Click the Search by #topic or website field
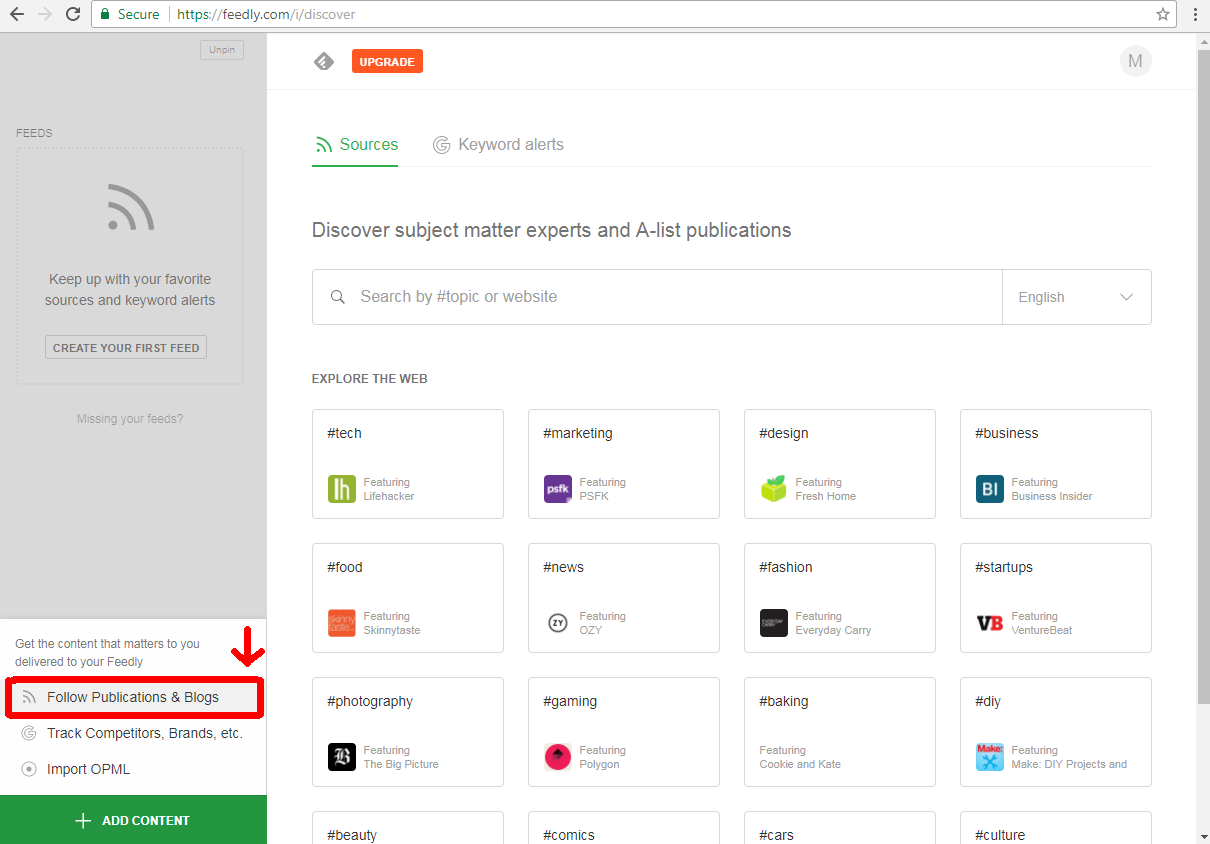This screenshot has height=844, width=1210. tap(657, 297)
